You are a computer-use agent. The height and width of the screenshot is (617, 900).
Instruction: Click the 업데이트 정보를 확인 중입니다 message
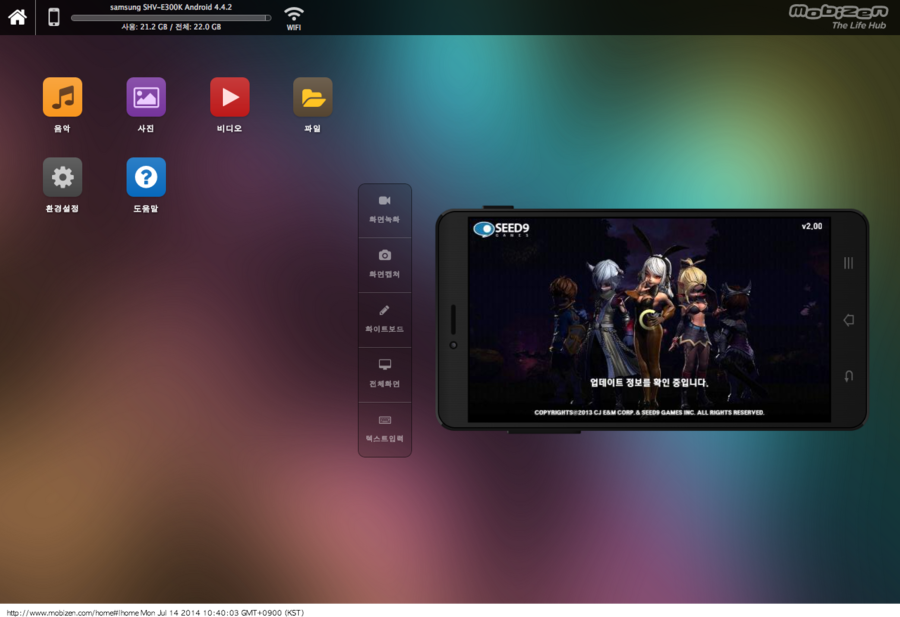point(649,382)
